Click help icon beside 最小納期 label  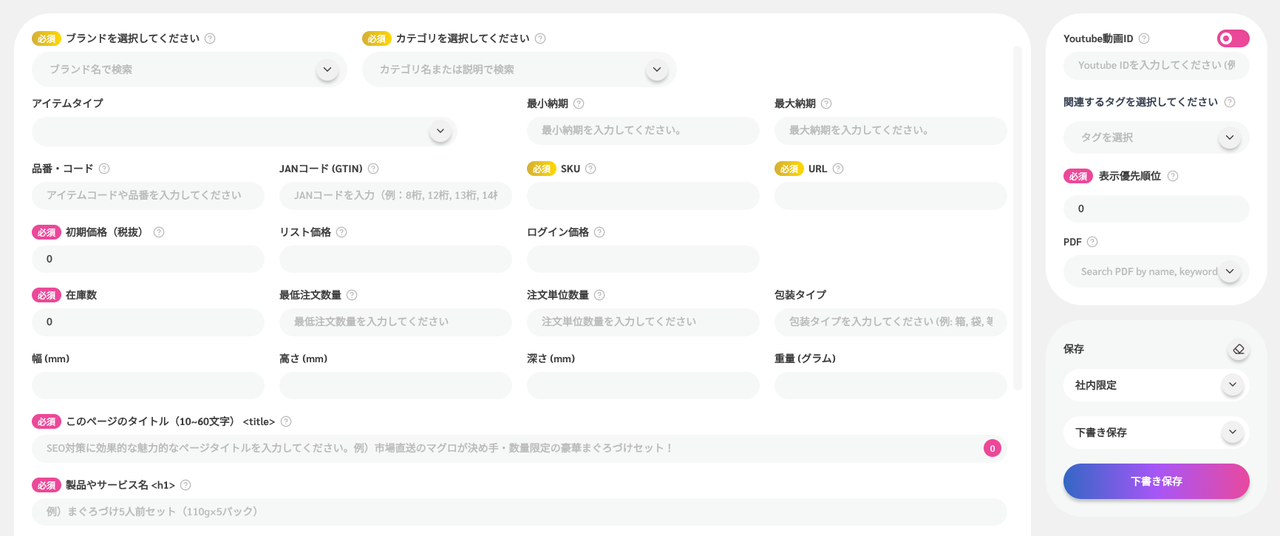(579, 104)
